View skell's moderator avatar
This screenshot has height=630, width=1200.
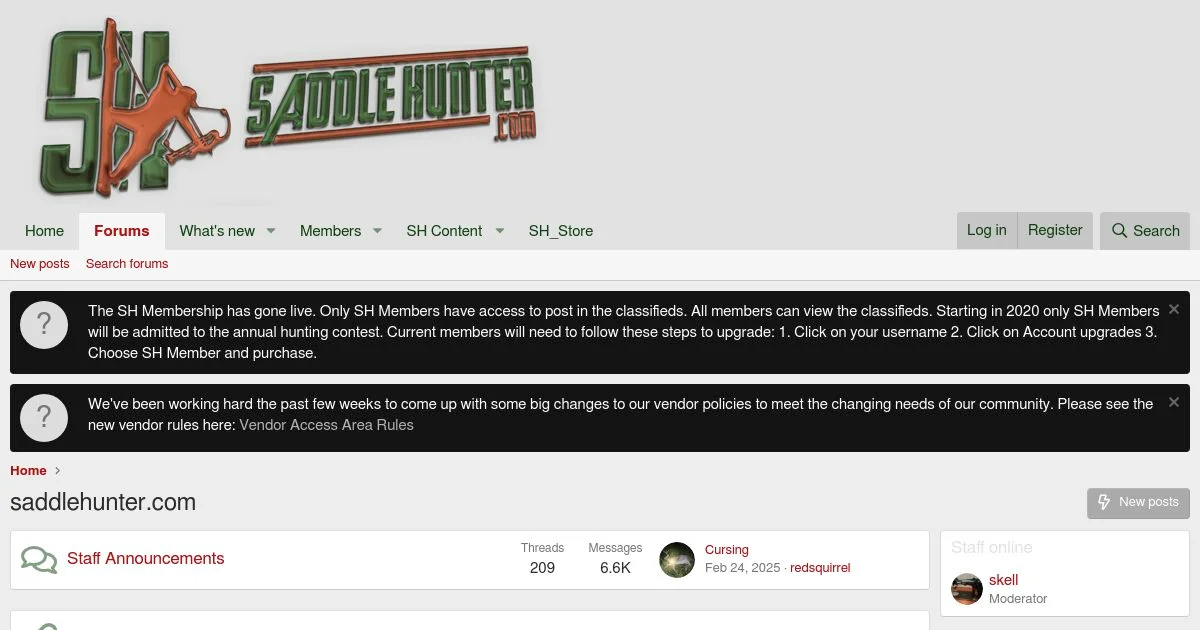[967, 589]
